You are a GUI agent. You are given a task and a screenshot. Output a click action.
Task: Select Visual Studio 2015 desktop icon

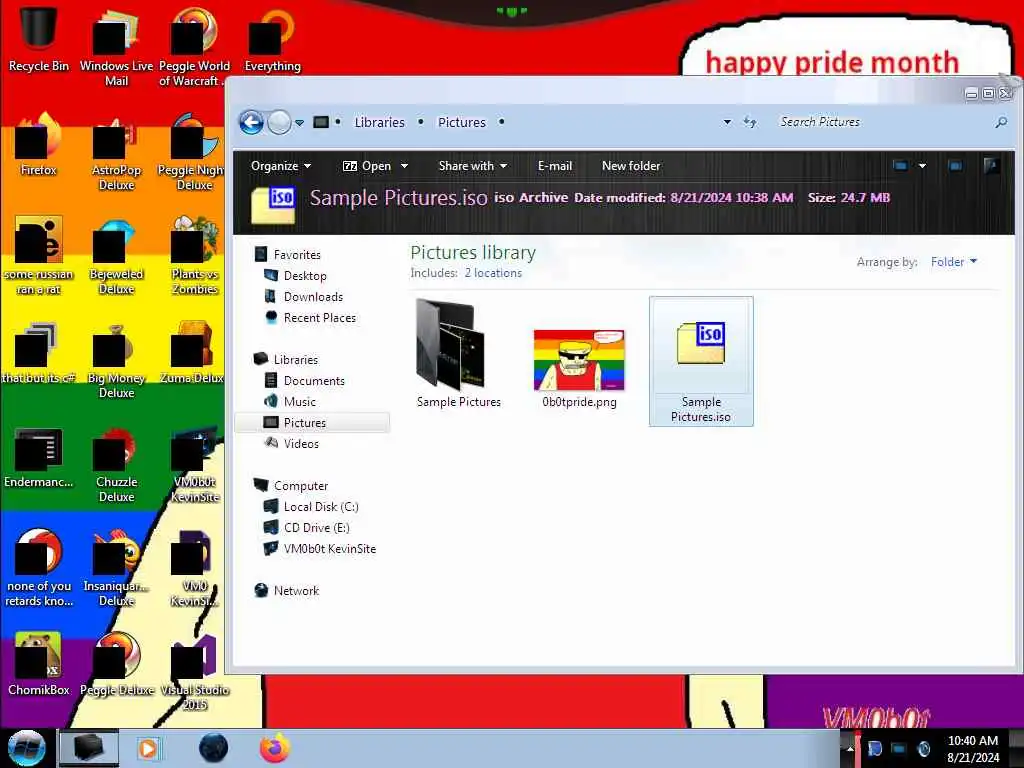coord(194,672)
